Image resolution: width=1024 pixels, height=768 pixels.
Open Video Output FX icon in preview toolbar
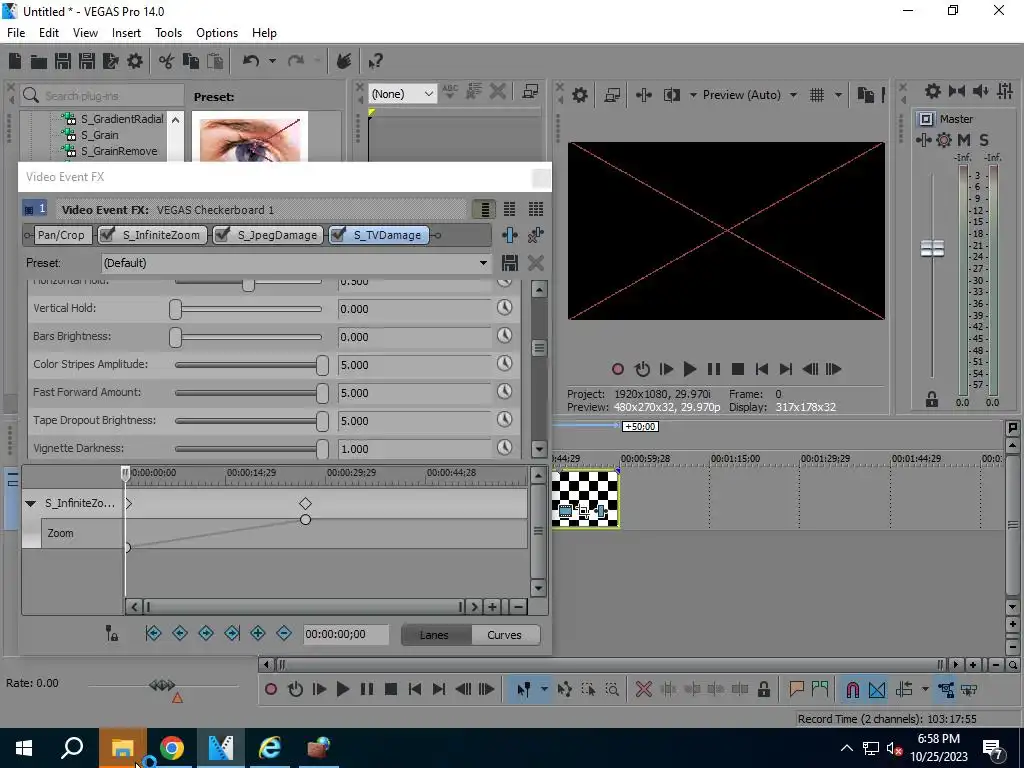pos(643,95)
